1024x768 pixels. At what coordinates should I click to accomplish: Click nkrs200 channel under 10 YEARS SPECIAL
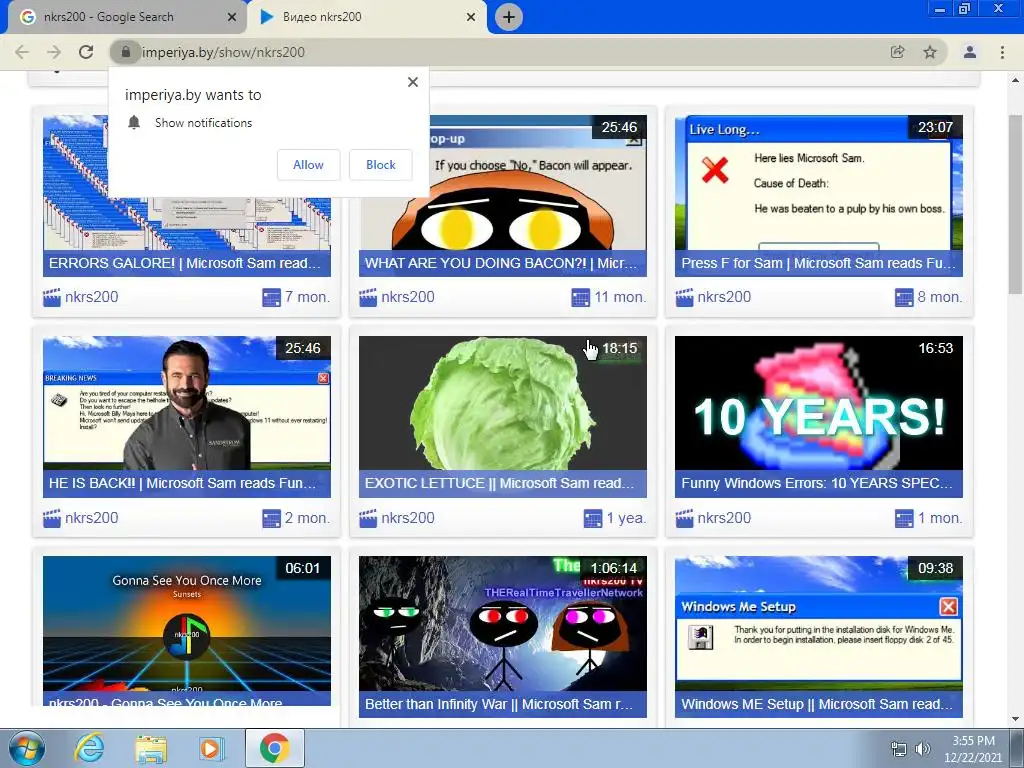pos(724,518)
